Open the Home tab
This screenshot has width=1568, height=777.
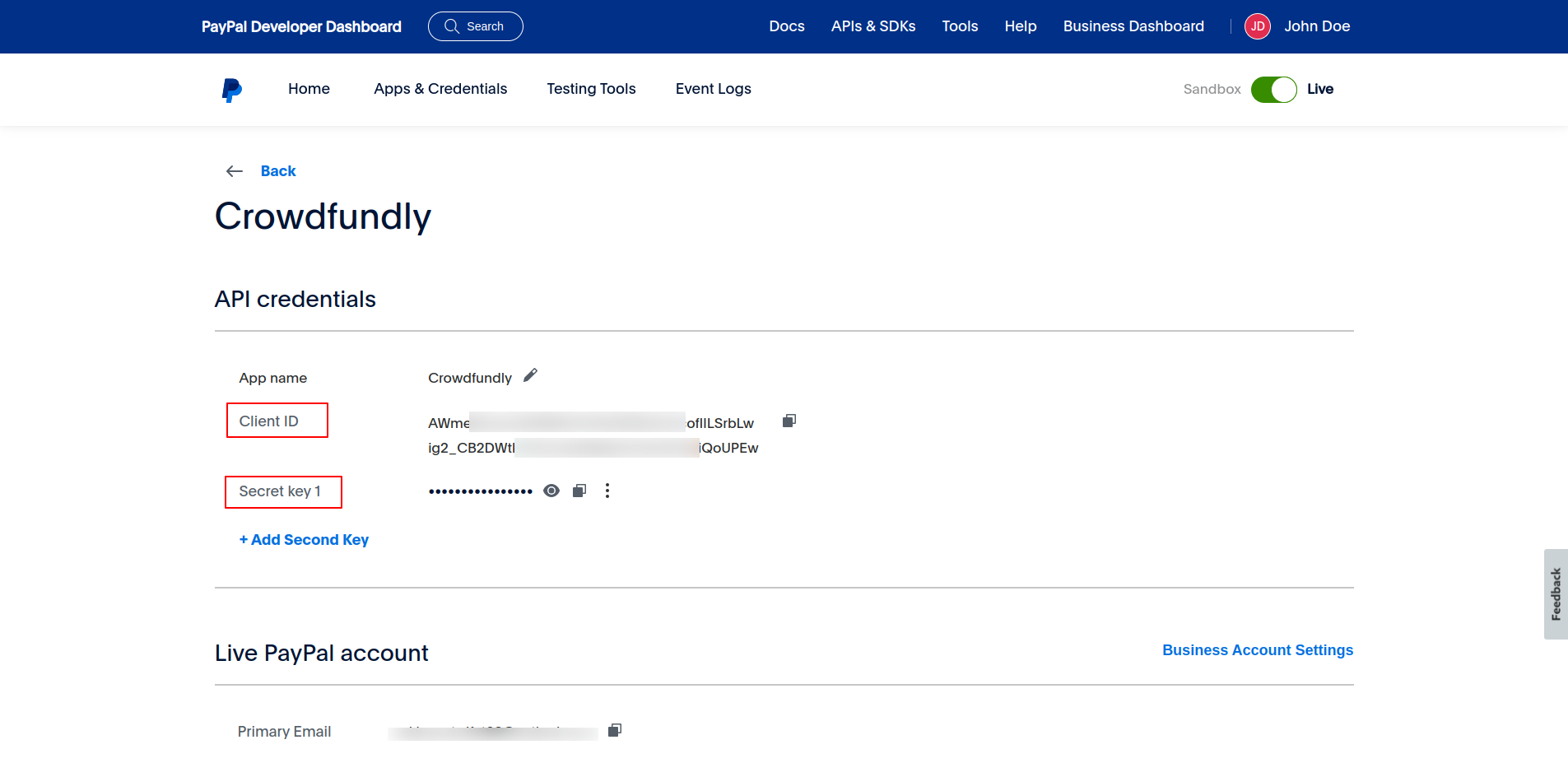click(x=309, y=89)
